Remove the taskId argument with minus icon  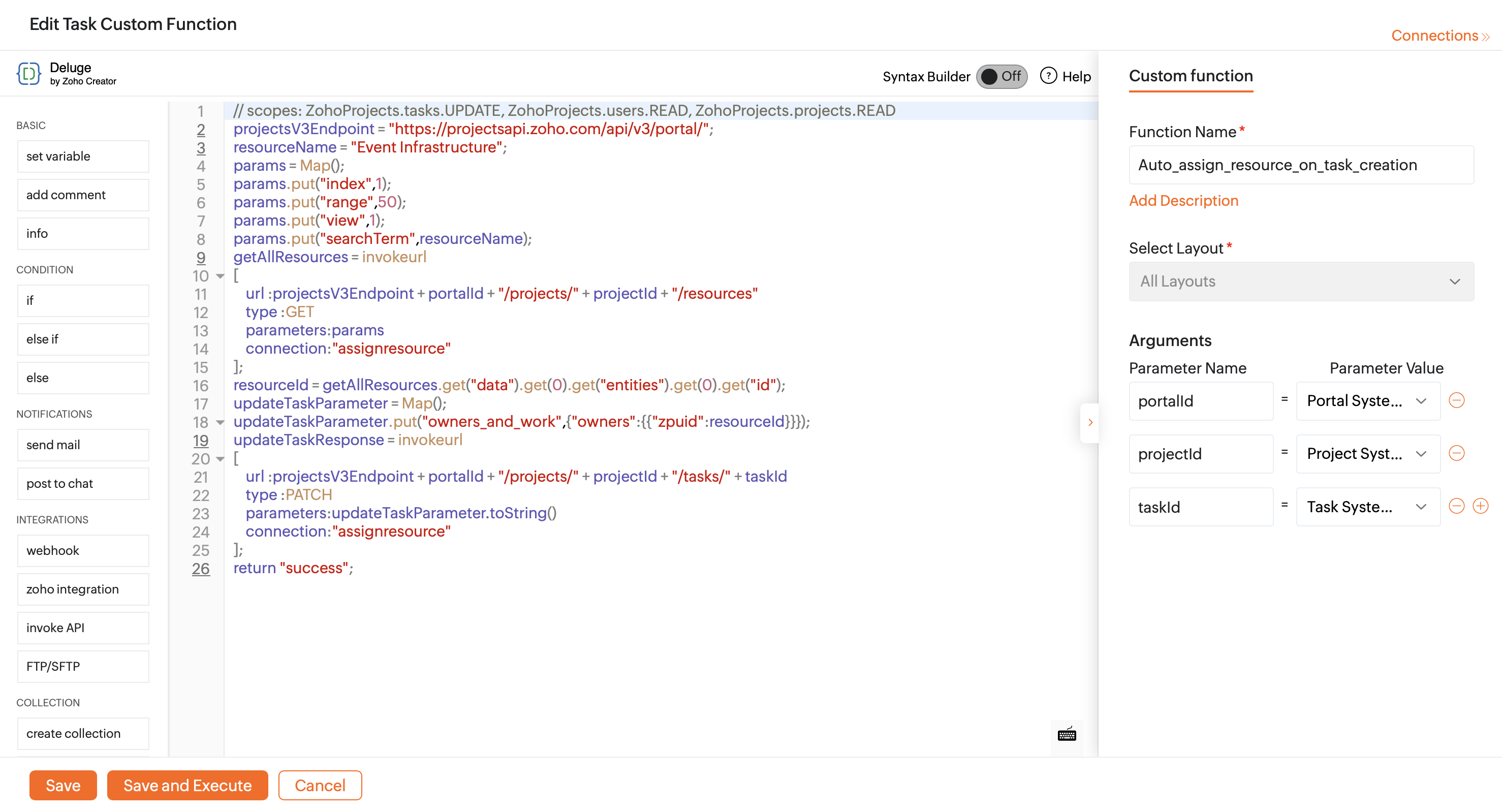point(1456,506)
